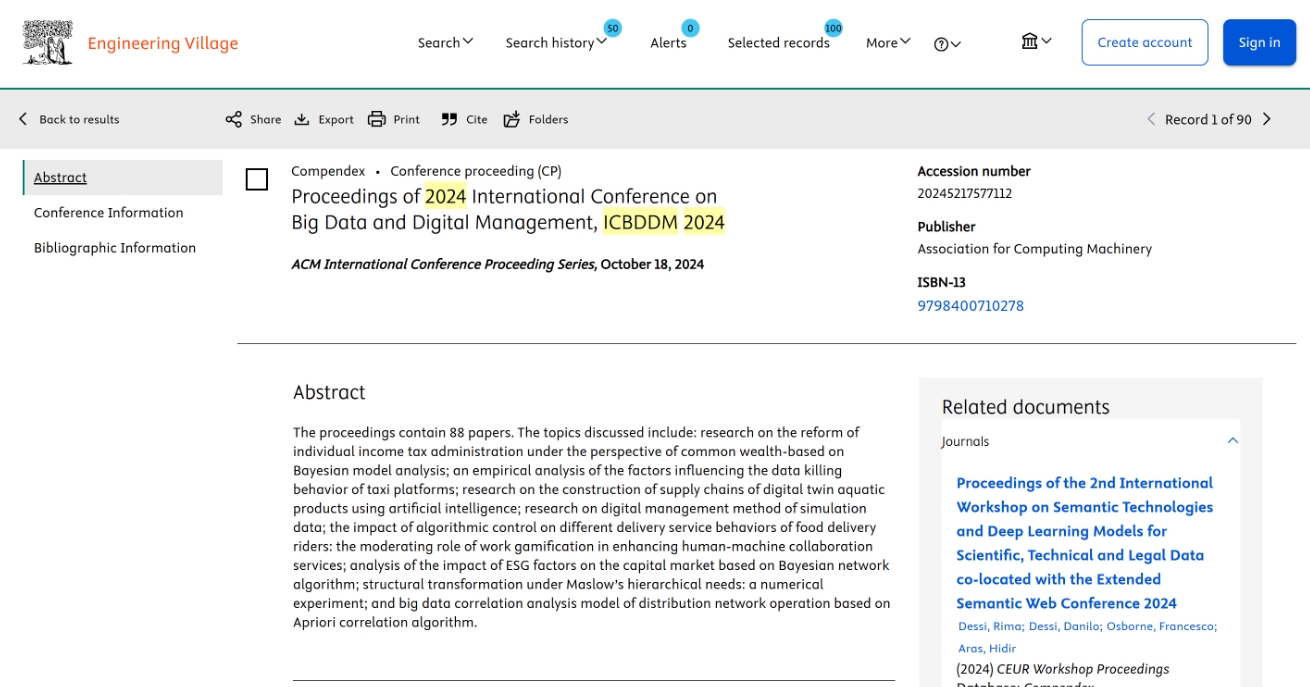Click the Search history count badge 50
The height and width of the screenshot is (687, 1310).
pyautogui.click(x=613, y=28)
